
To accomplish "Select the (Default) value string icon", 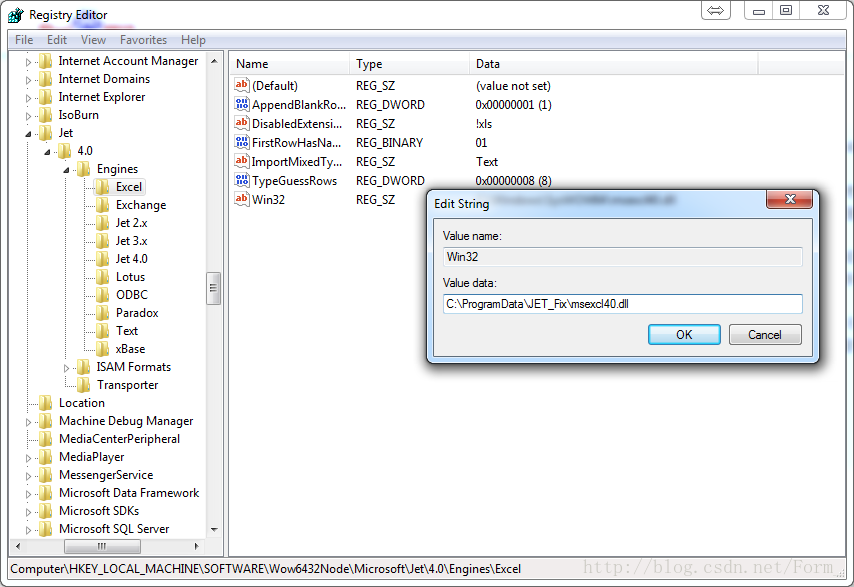I will pyautogui.click(x=241, y=85).
